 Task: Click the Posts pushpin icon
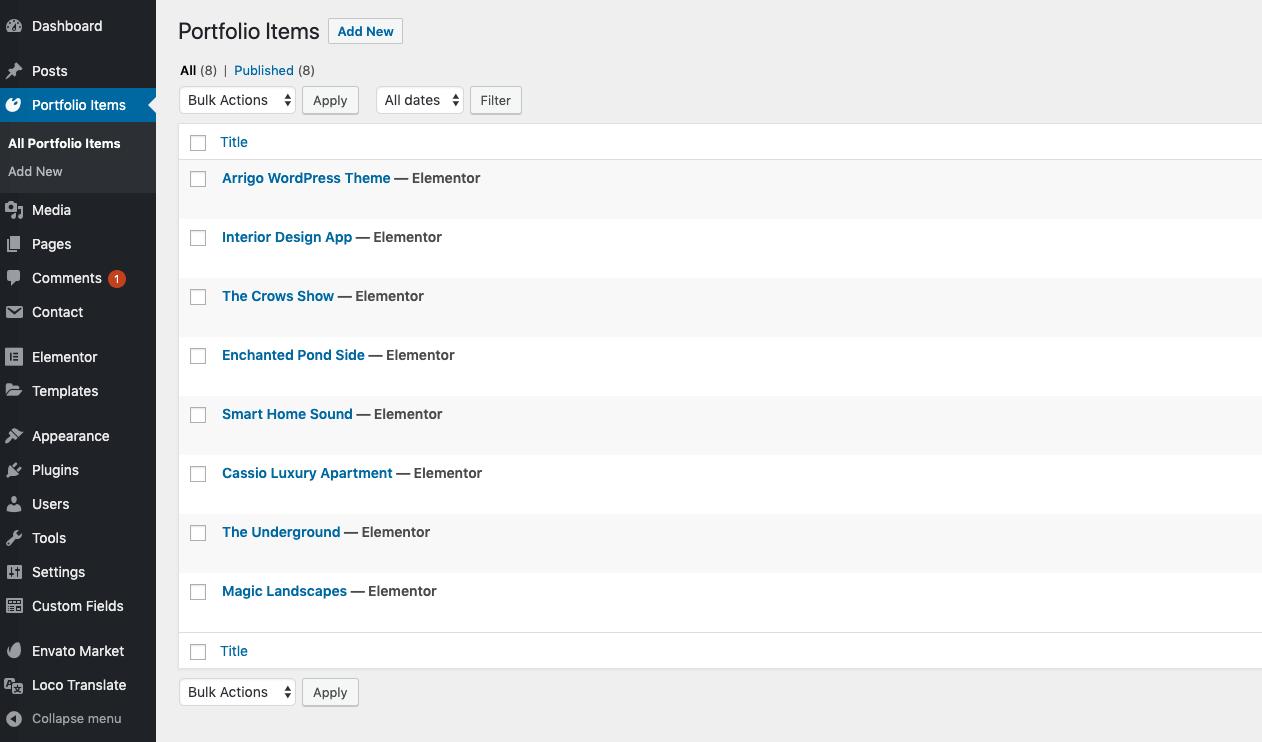click(14, 71)
